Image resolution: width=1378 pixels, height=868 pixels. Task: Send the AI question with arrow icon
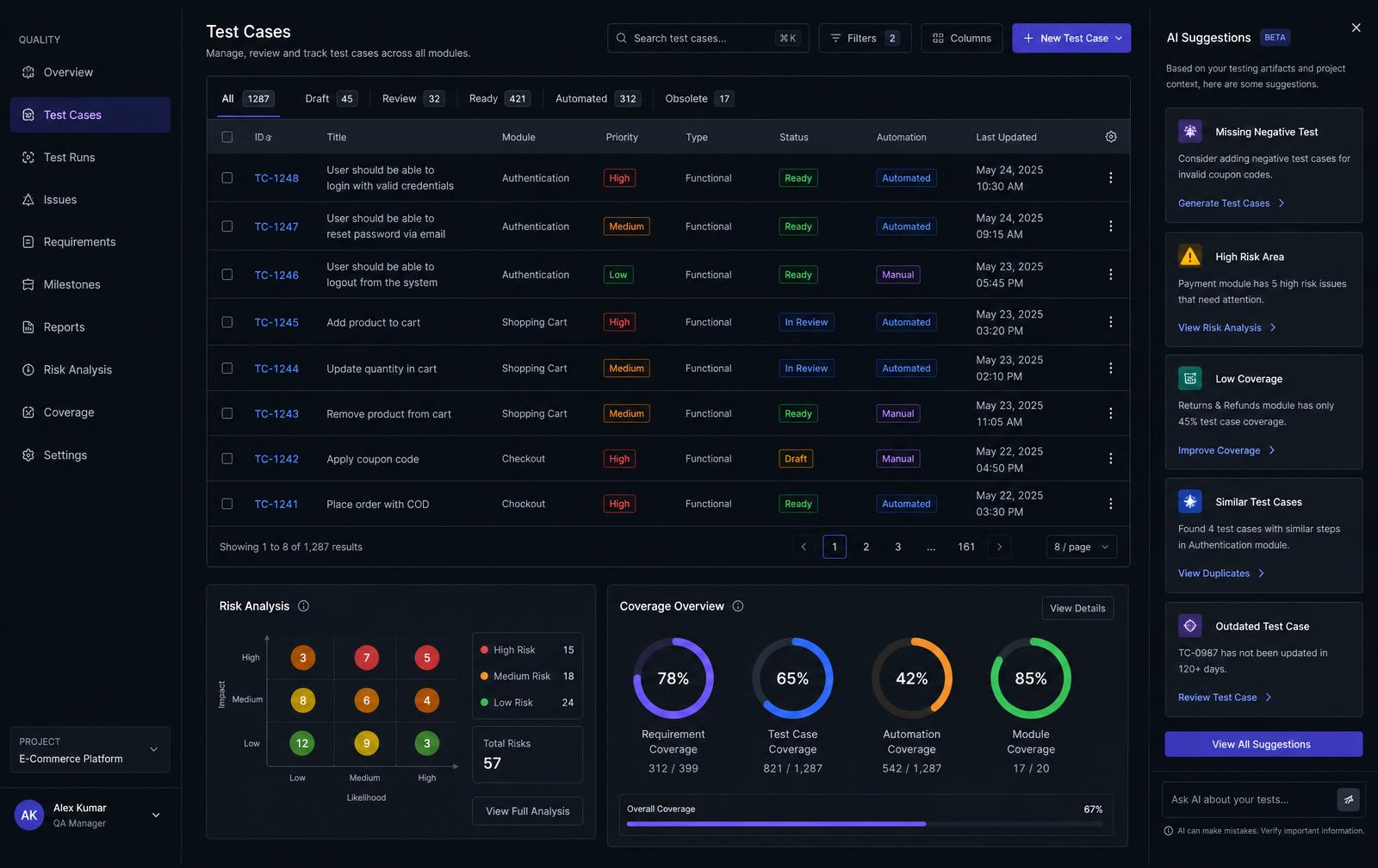coord(1349,799)
